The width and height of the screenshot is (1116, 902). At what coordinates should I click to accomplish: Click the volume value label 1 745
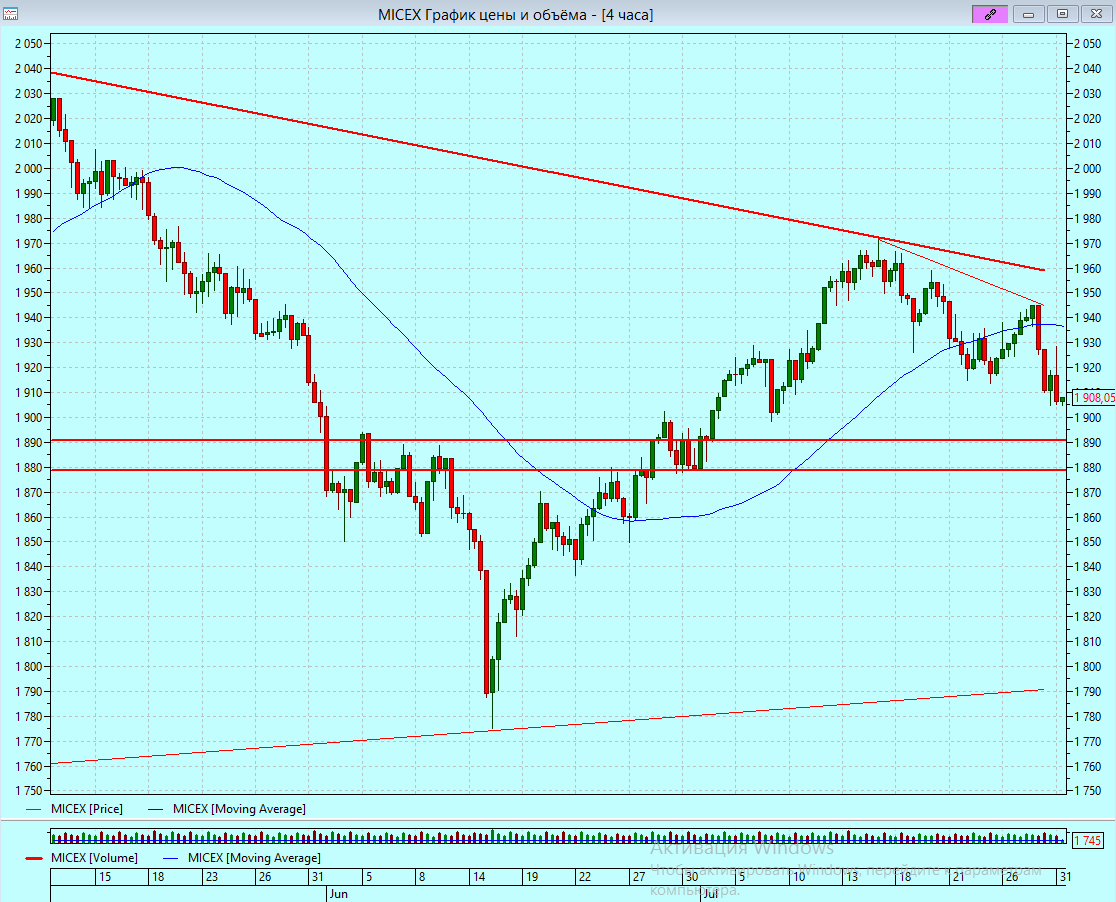click(1088, 841)
